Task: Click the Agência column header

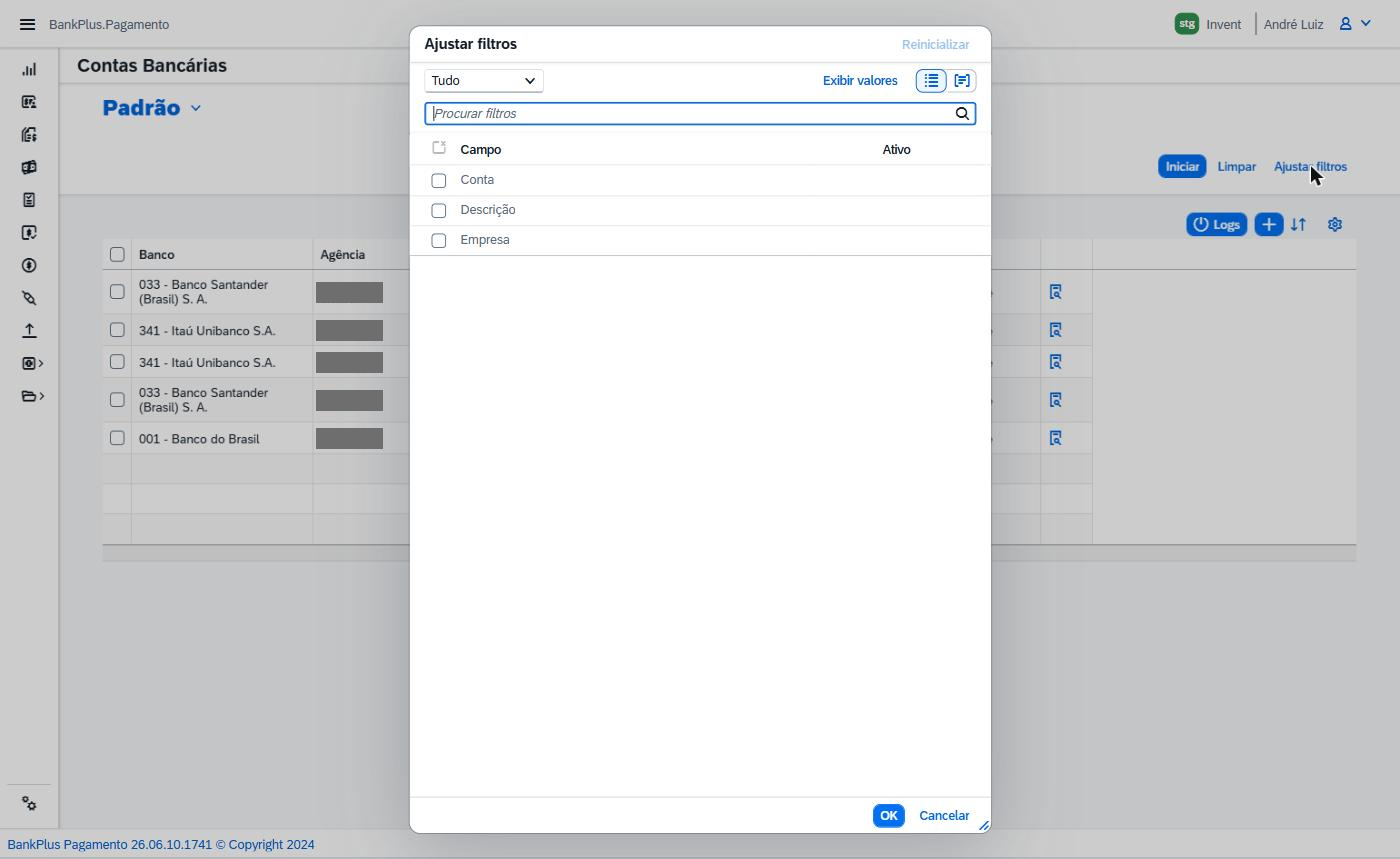Action: point(342,255)
